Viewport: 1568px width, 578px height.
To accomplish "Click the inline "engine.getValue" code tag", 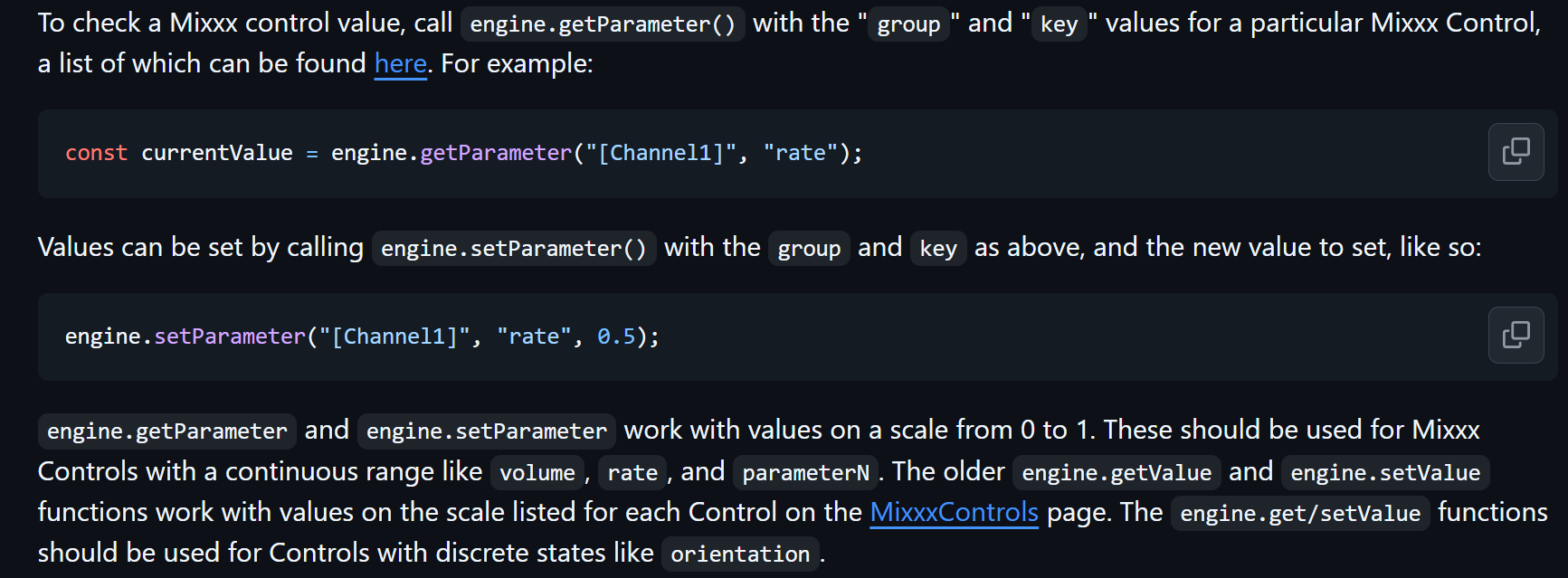I will point(1117,472).
